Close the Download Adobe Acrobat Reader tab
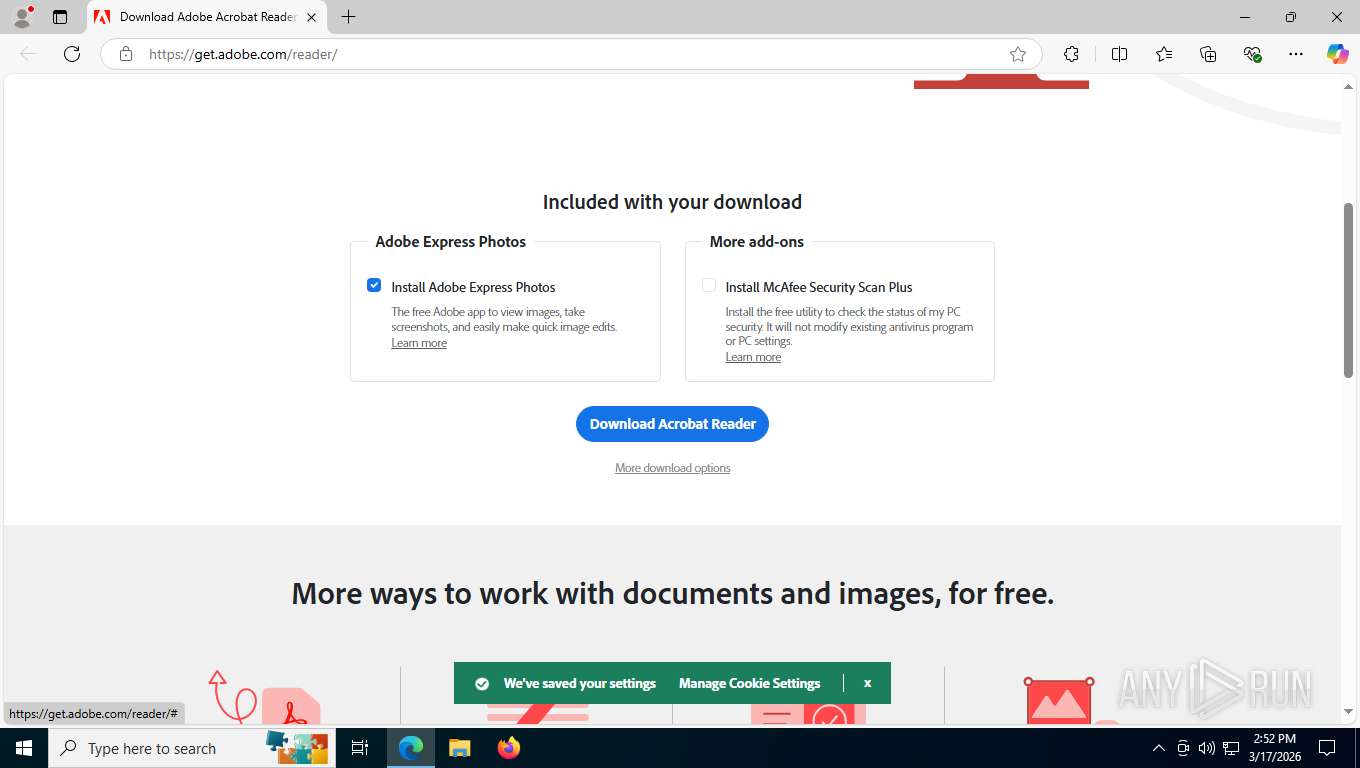Viewport: 1360px width, 768px height. 311,17
